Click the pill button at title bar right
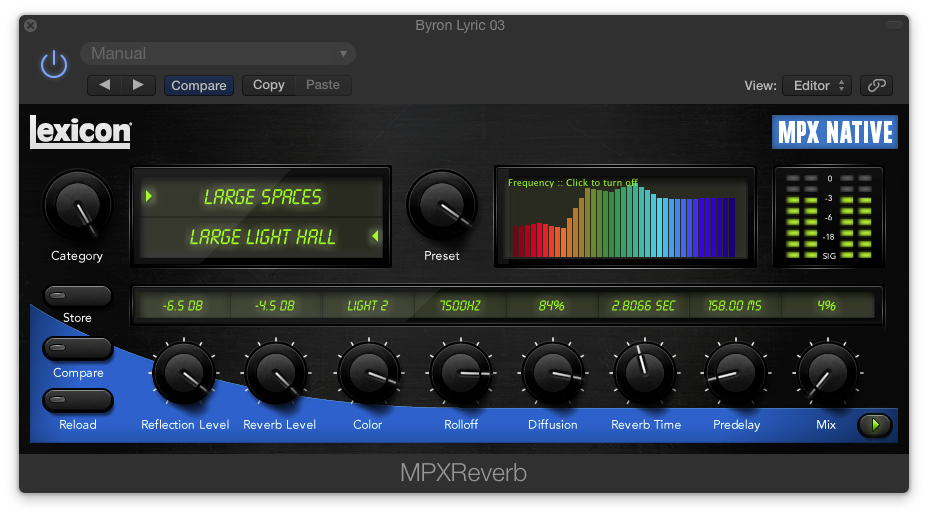928x516 pixels. pyautogui.click(x=894, y=25)
